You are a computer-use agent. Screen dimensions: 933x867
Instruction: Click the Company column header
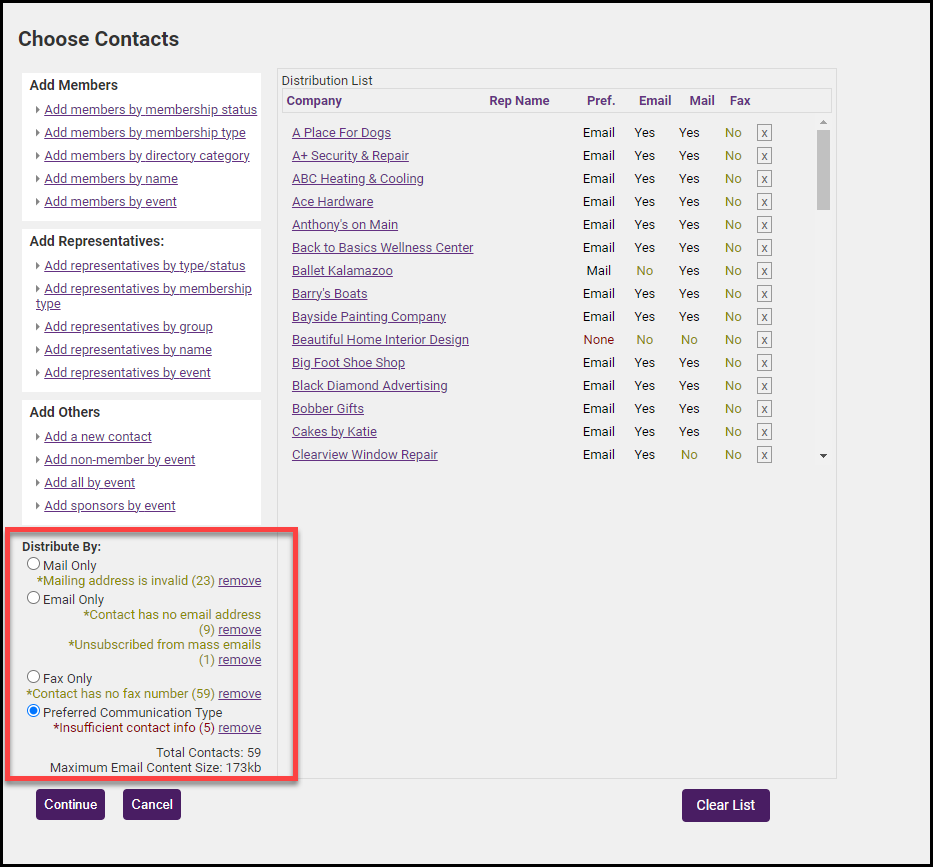coord(314,101)
